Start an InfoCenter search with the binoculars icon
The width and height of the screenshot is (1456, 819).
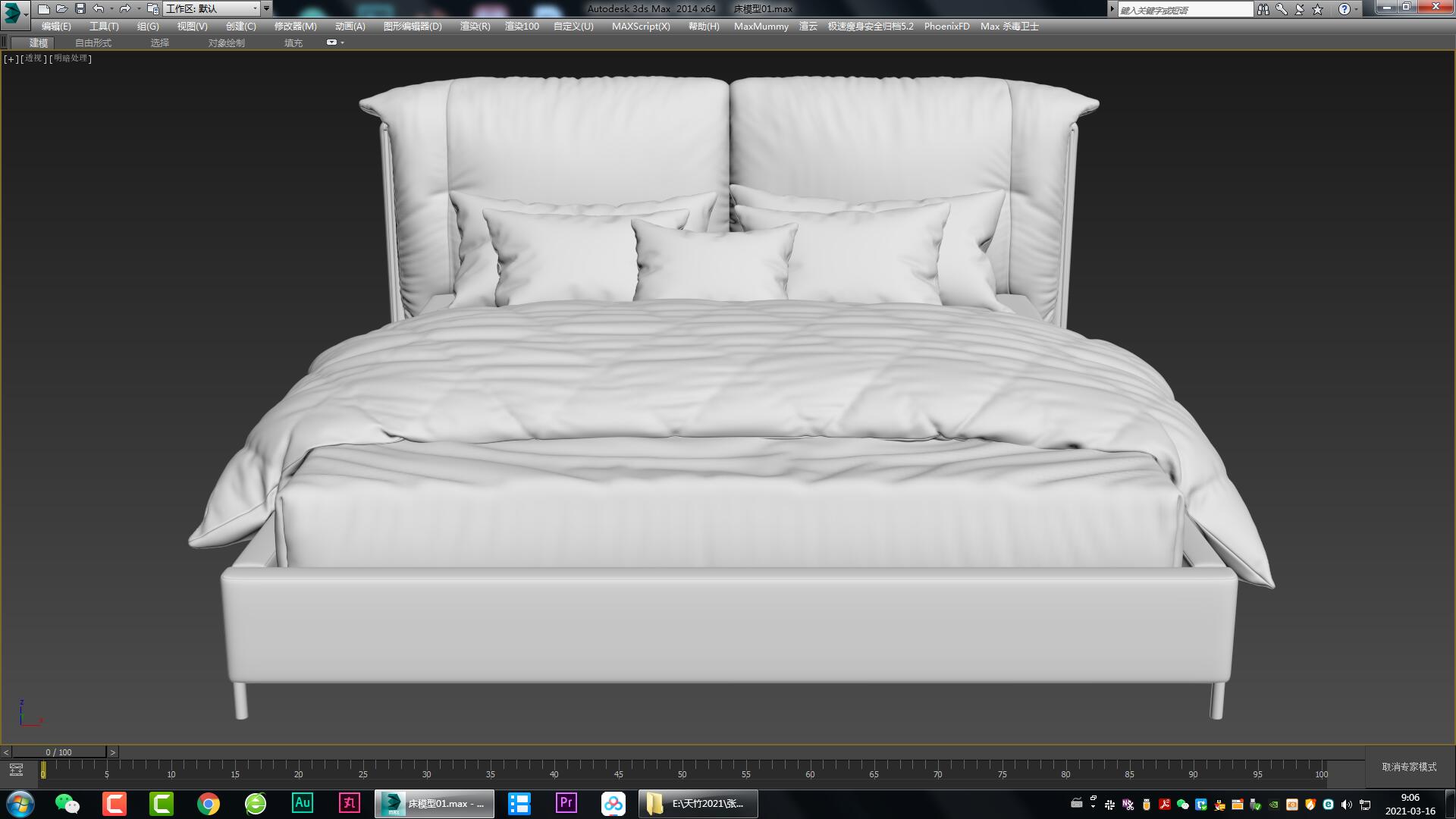click(x=1263, y=8)
